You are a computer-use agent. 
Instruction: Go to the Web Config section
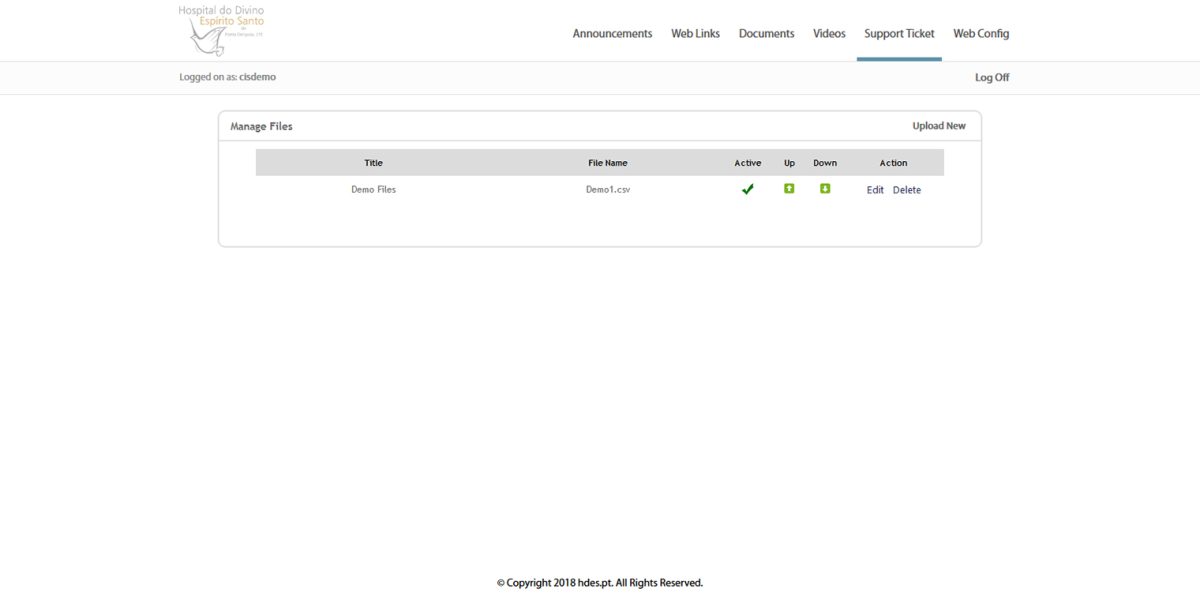coord(980,33)
